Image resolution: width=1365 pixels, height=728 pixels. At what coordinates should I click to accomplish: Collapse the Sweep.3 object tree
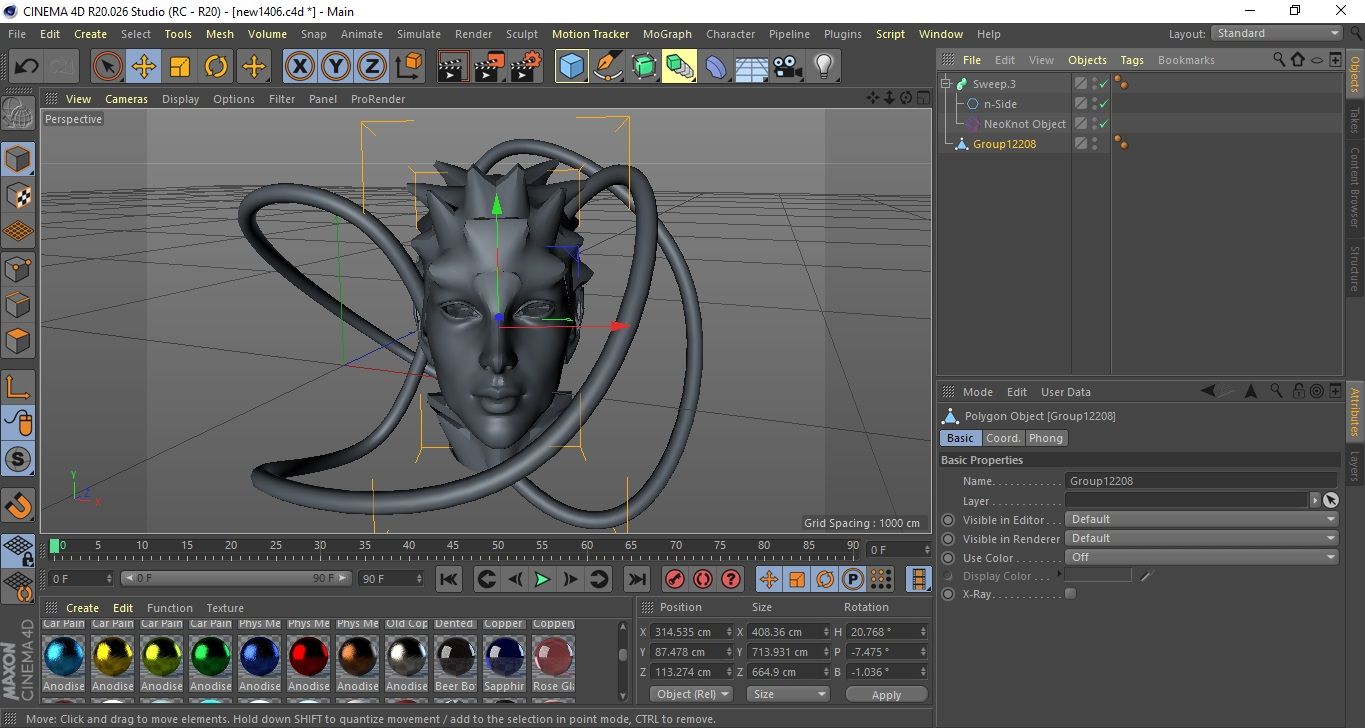pos(946,84)
